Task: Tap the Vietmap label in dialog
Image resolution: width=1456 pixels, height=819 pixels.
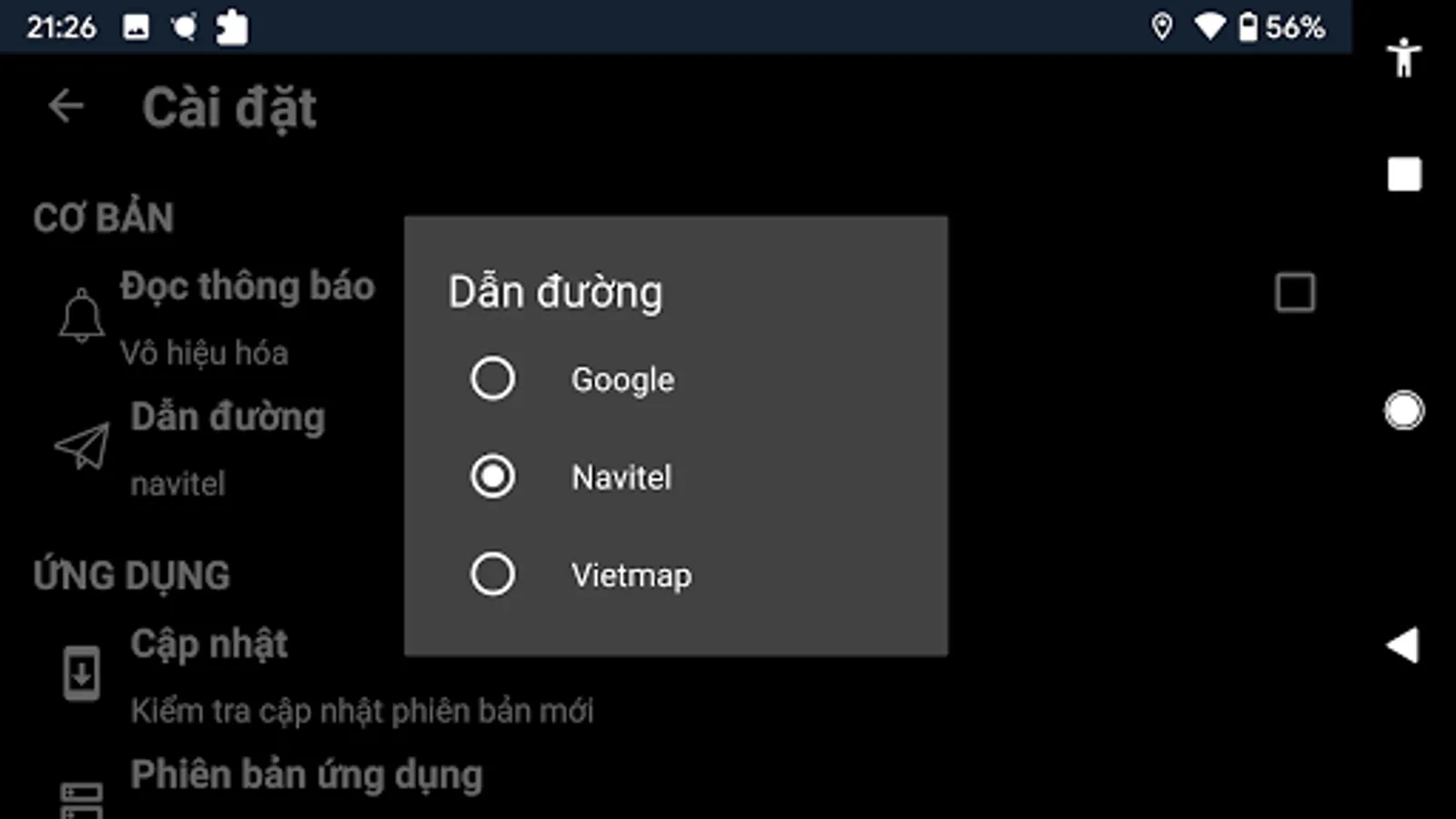Action: pyautogui.click(x=632, y=575)
